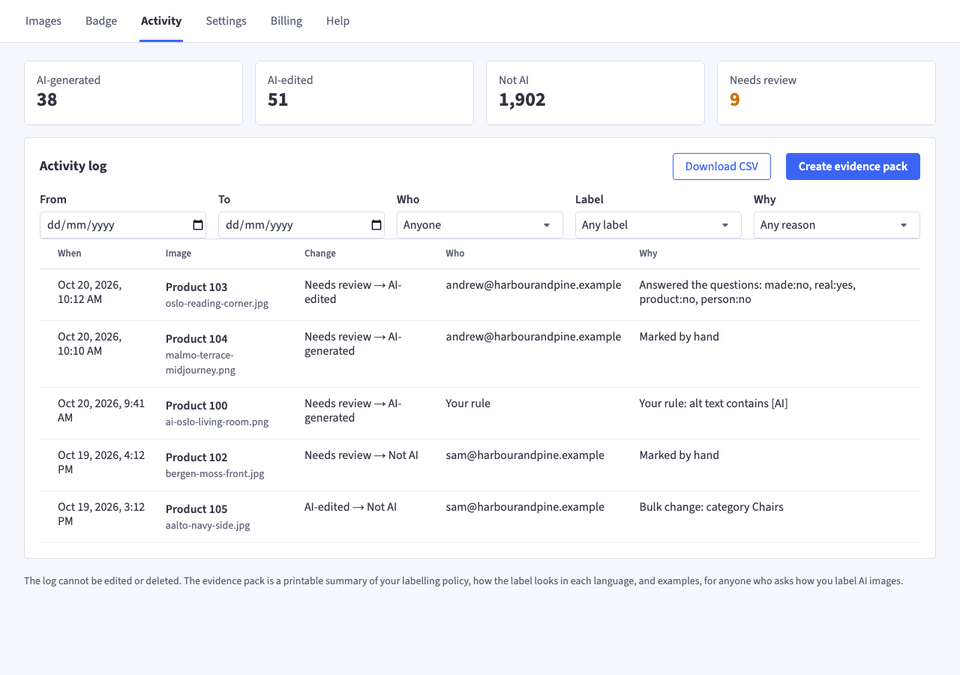Select Product 105 in the activity log

point(197,510)
